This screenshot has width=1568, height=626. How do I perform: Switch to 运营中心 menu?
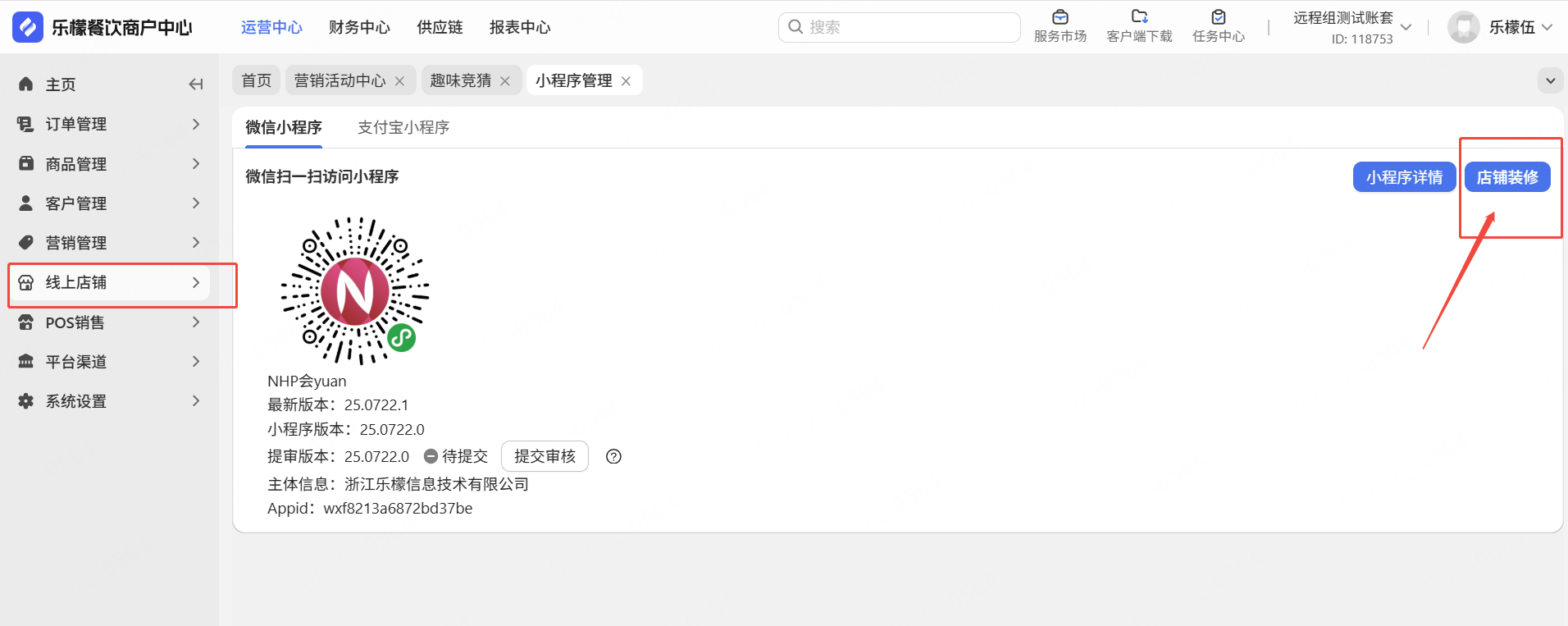271,27
